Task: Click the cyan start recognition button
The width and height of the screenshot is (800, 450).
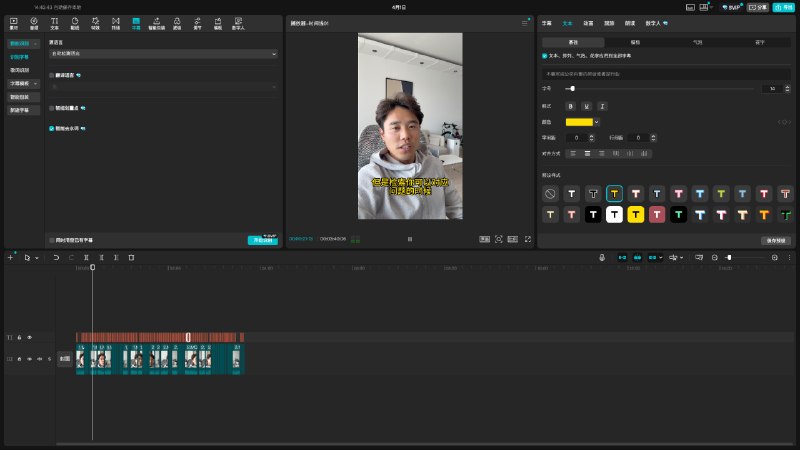Action: [x=262, y=240]
